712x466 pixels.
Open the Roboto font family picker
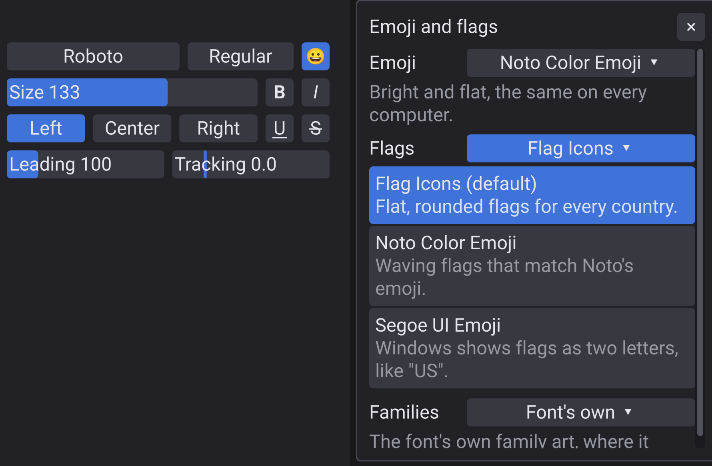93,56
